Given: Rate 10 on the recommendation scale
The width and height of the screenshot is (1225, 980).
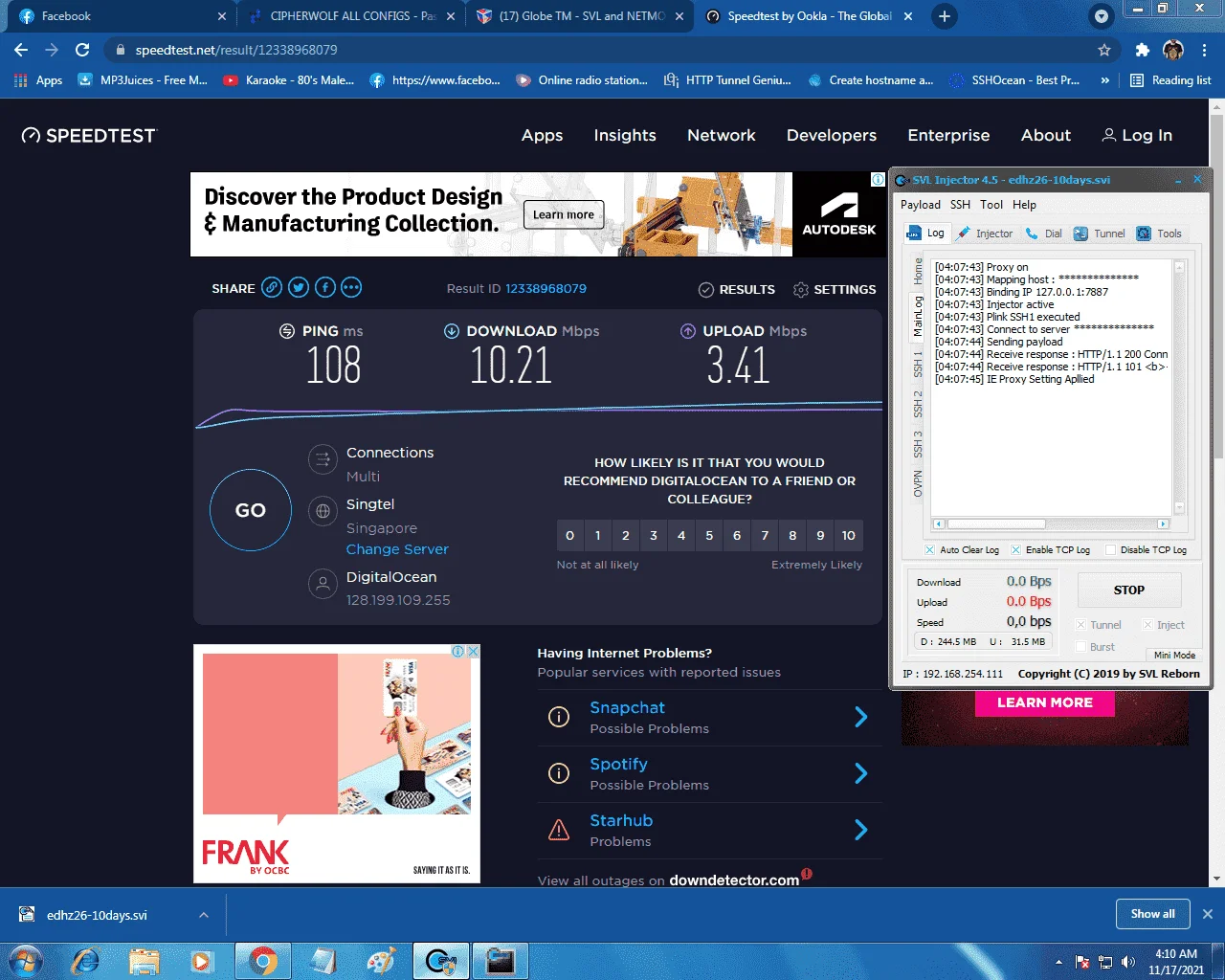Looking at the screenshot, I should point(849,535).
